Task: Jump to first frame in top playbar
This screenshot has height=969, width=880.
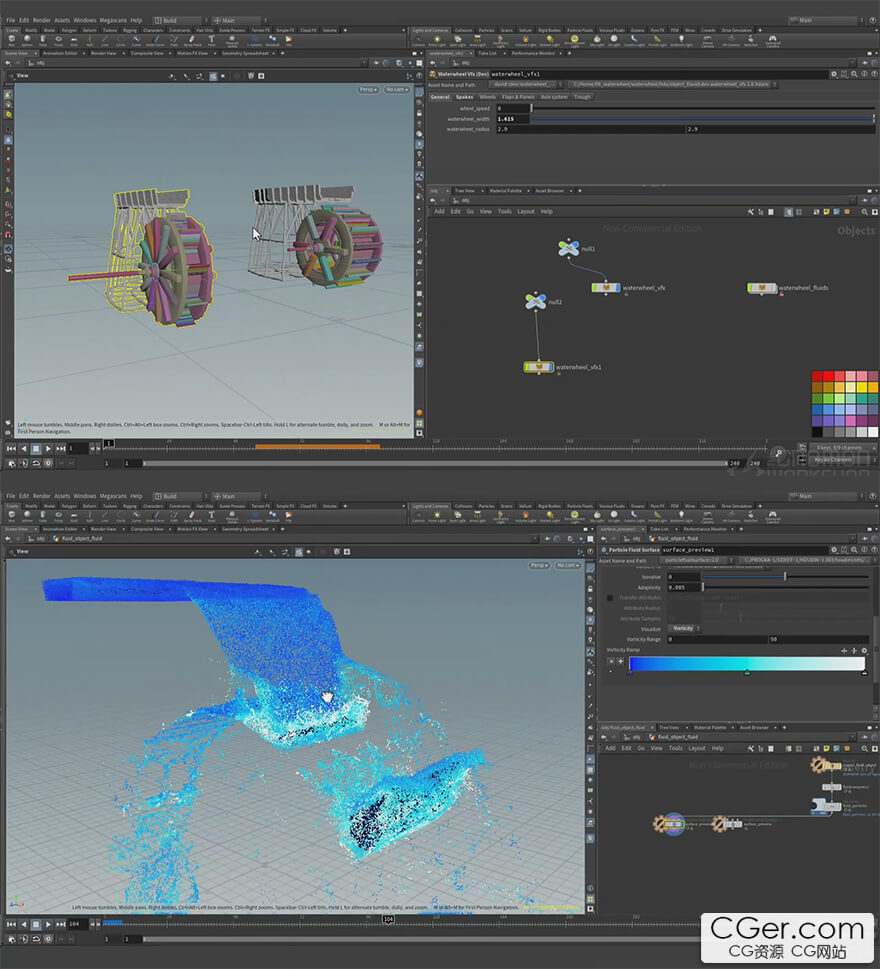Action: 11,449
